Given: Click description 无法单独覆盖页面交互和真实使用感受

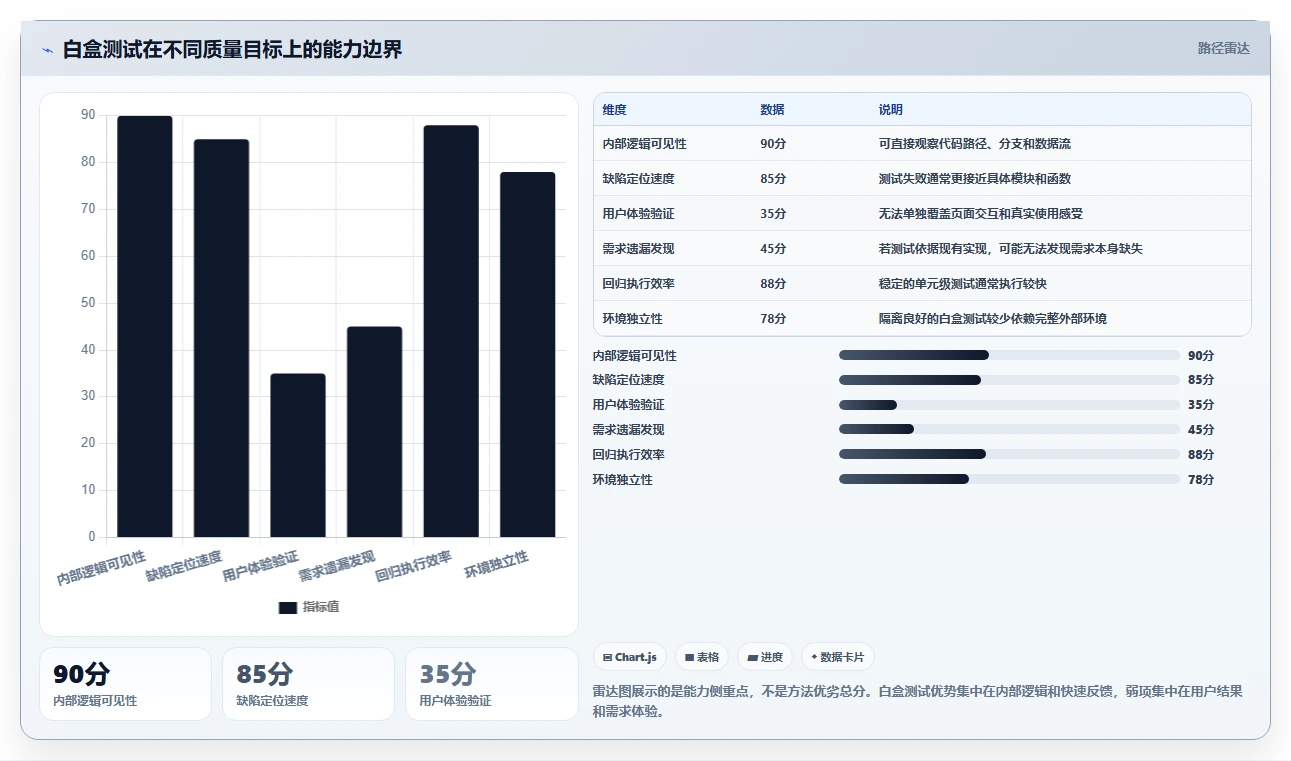Looking at the screenshot, I should coord(981,214).
